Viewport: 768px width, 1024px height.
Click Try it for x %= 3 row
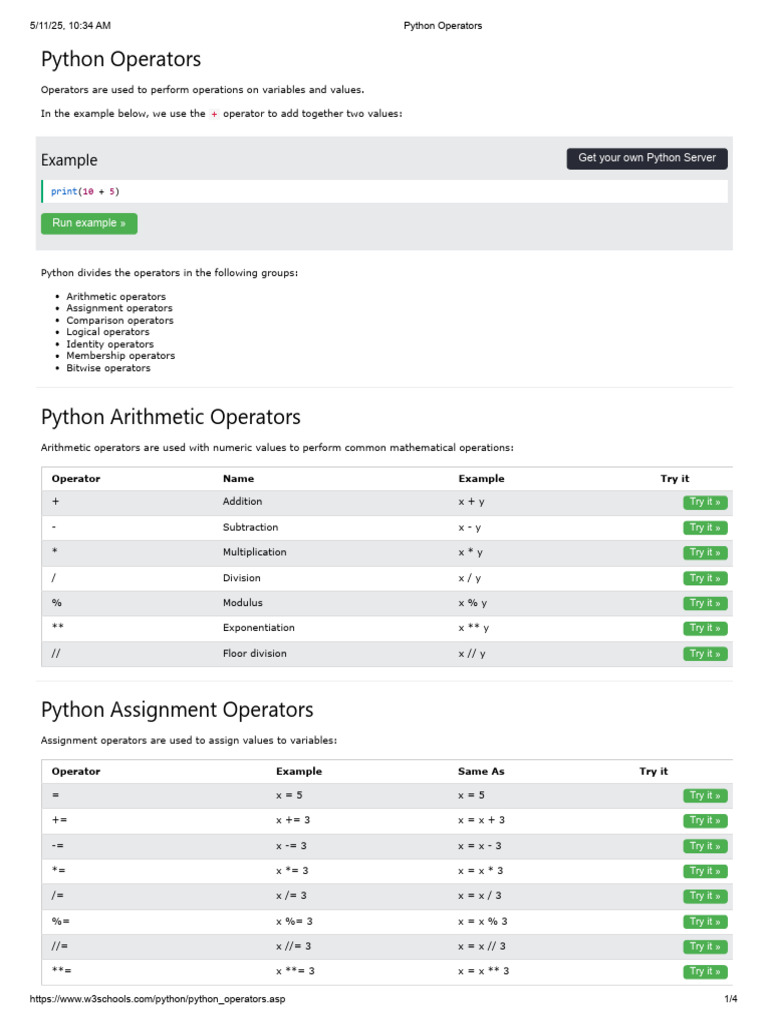pos(705,922)
